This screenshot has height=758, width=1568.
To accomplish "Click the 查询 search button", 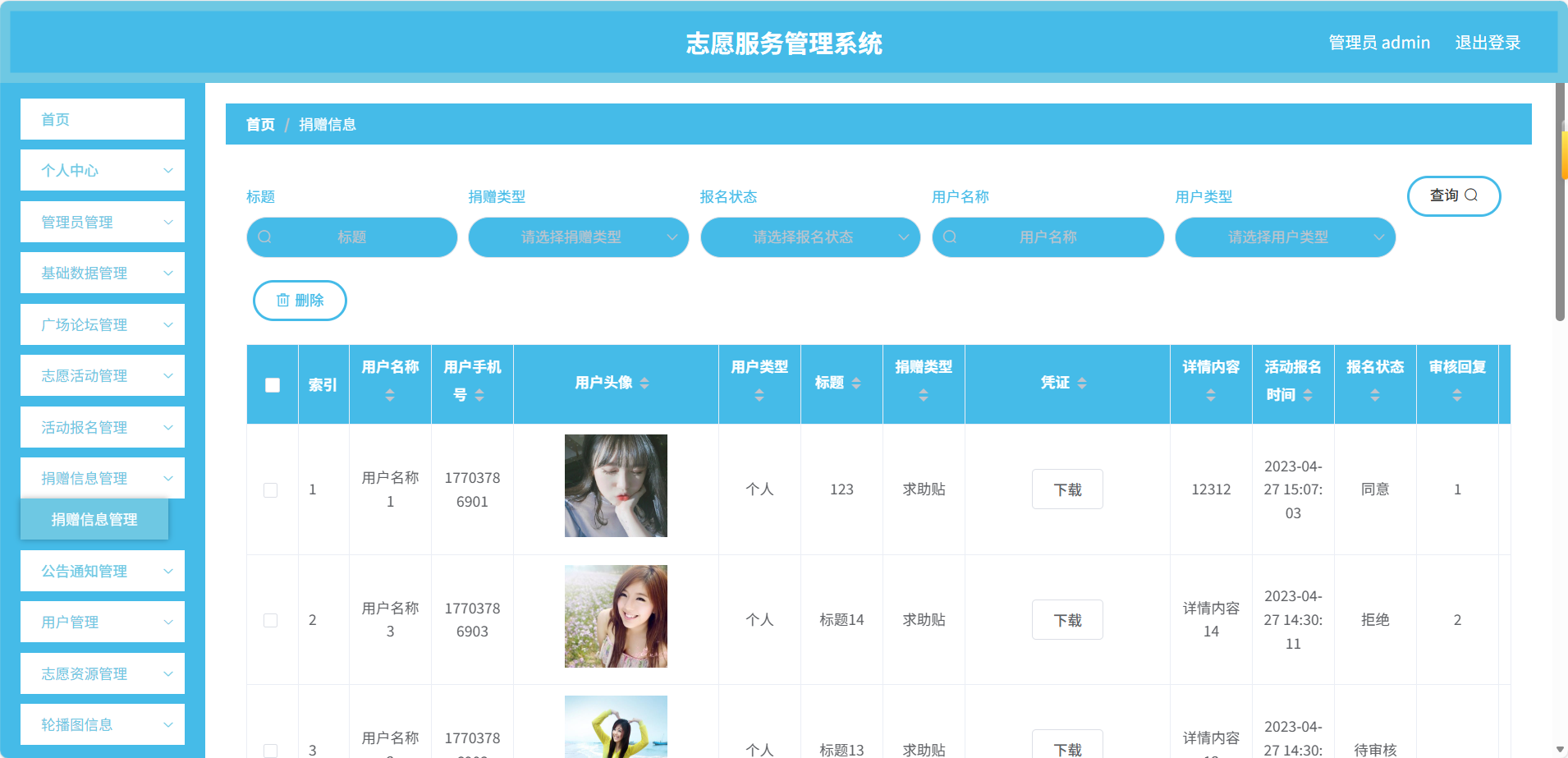I will 1454,195.
